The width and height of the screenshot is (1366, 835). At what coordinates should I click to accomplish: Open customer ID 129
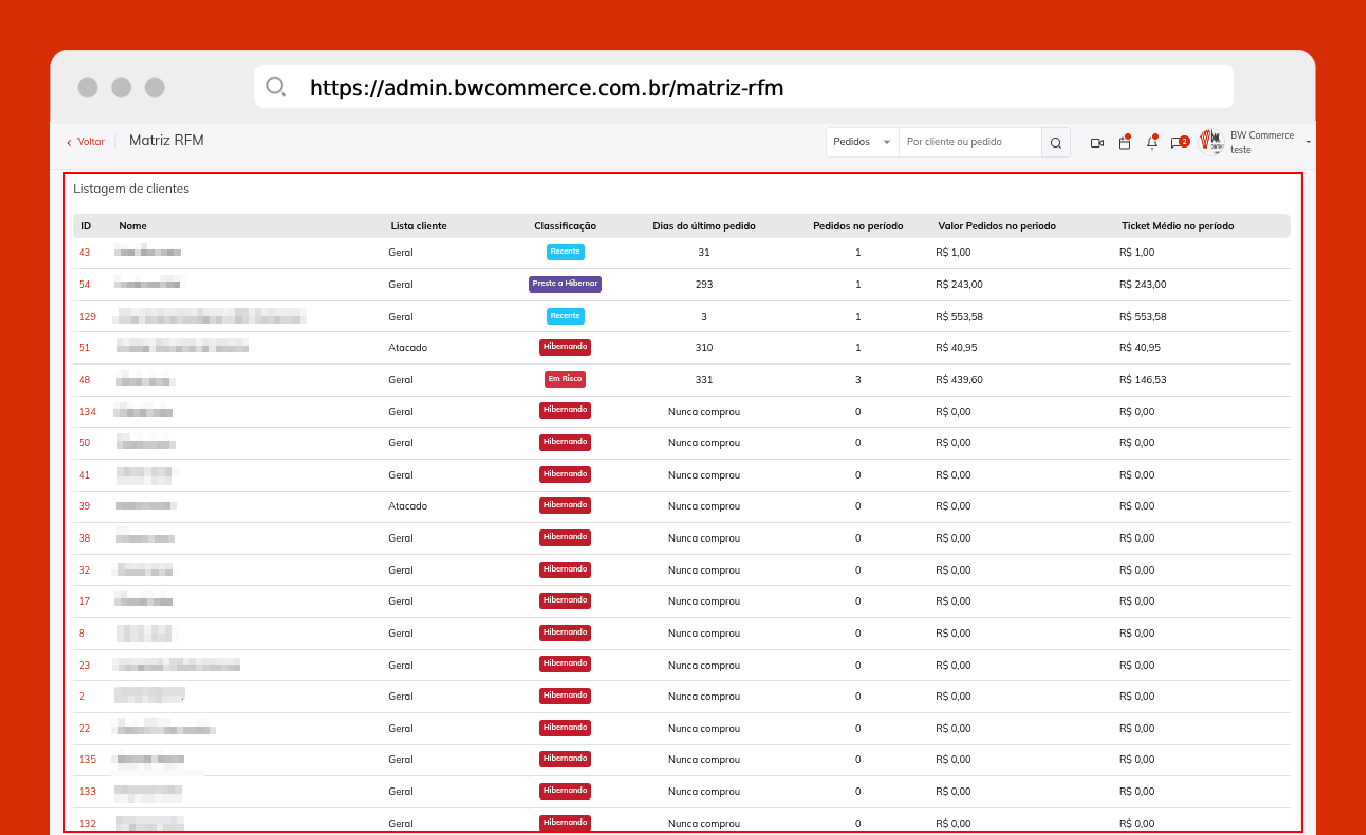(x=87, y=316)
